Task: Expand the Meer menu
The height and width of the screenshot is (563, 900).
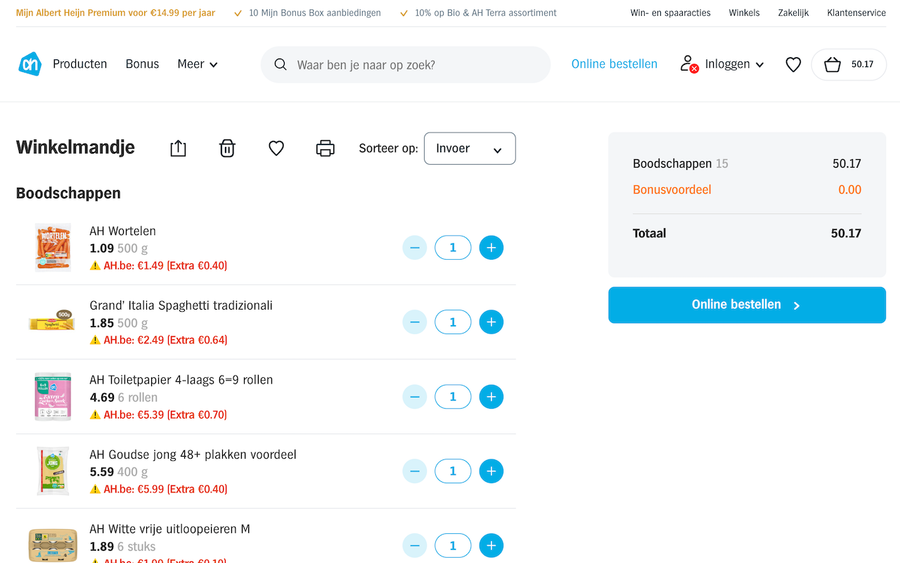Action: point(197,64)
